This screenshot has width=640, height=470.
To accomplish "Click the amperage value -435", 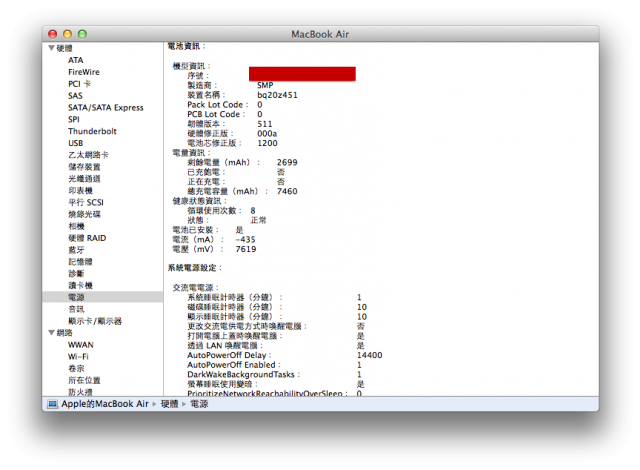I will (245, 239).
